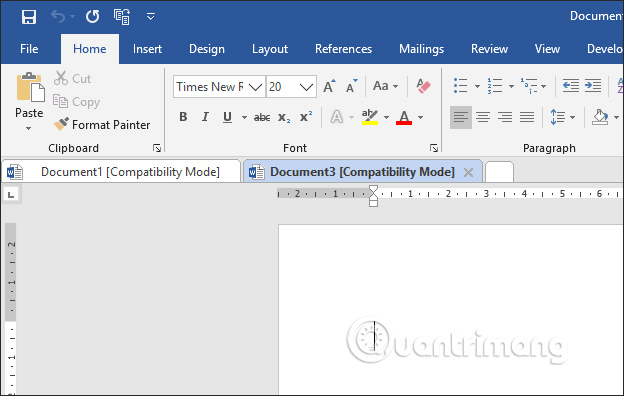Decrease font size with the shrink font icon
This screenshot has width=624, height=396.
351,86
